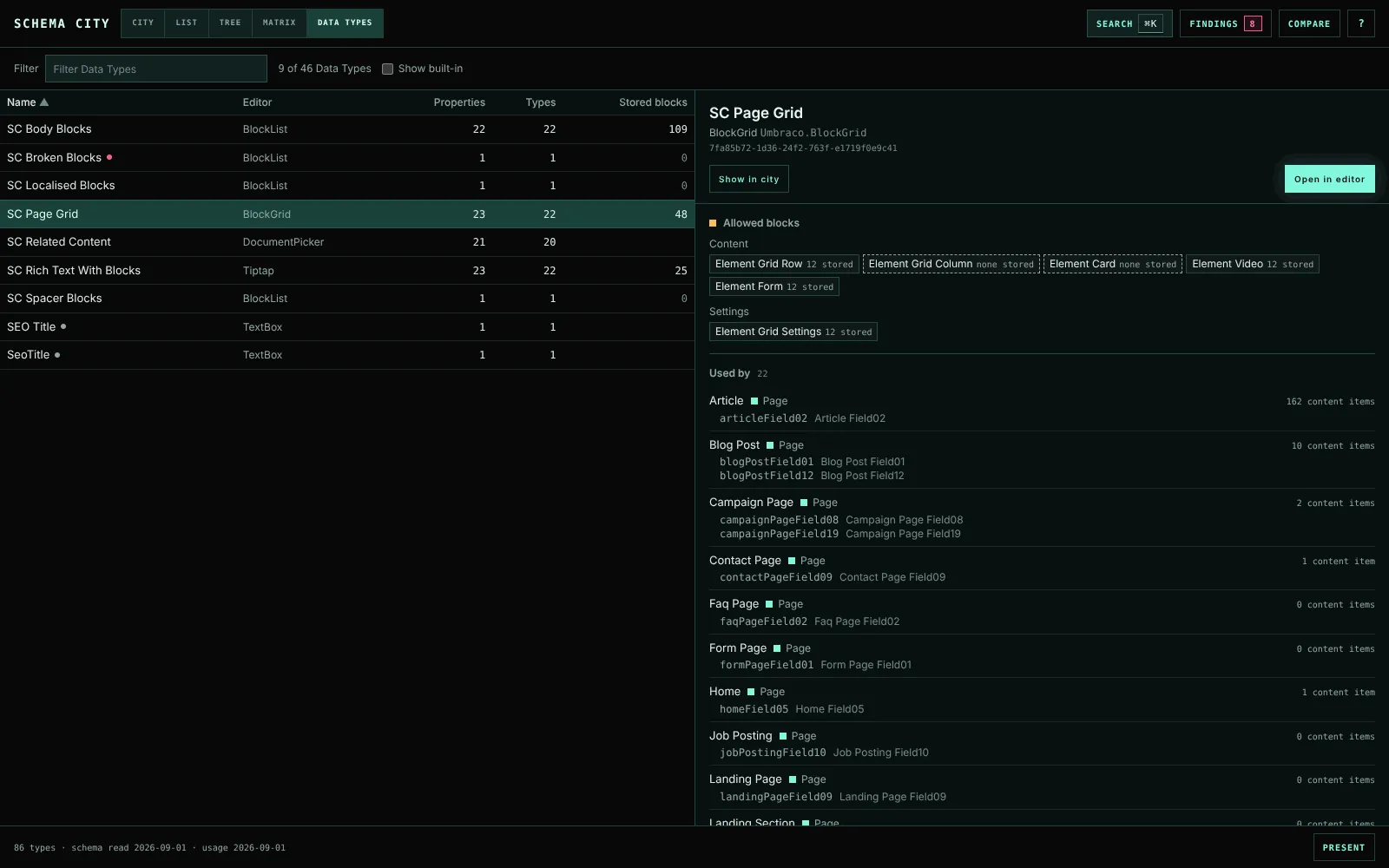Click the red dot beside SC Broken Blocks
This screenshot has width=1389, height=868.
[109, 157]
